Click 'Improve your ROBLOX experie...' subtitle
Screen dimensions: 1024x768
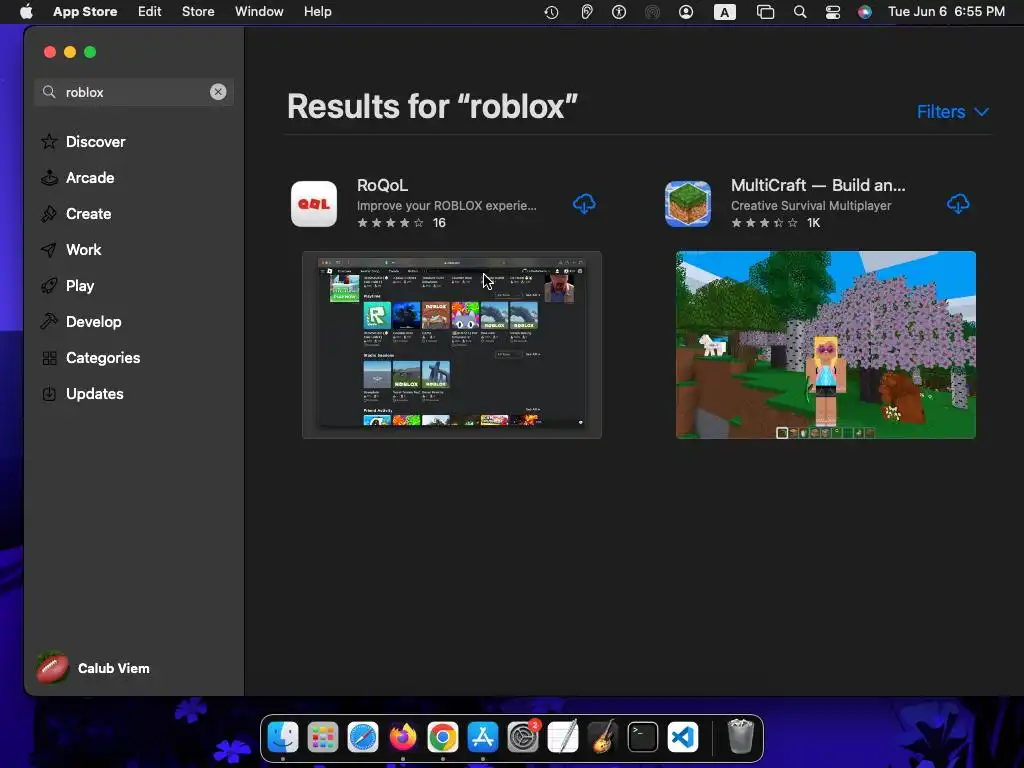tap(447, 205)
